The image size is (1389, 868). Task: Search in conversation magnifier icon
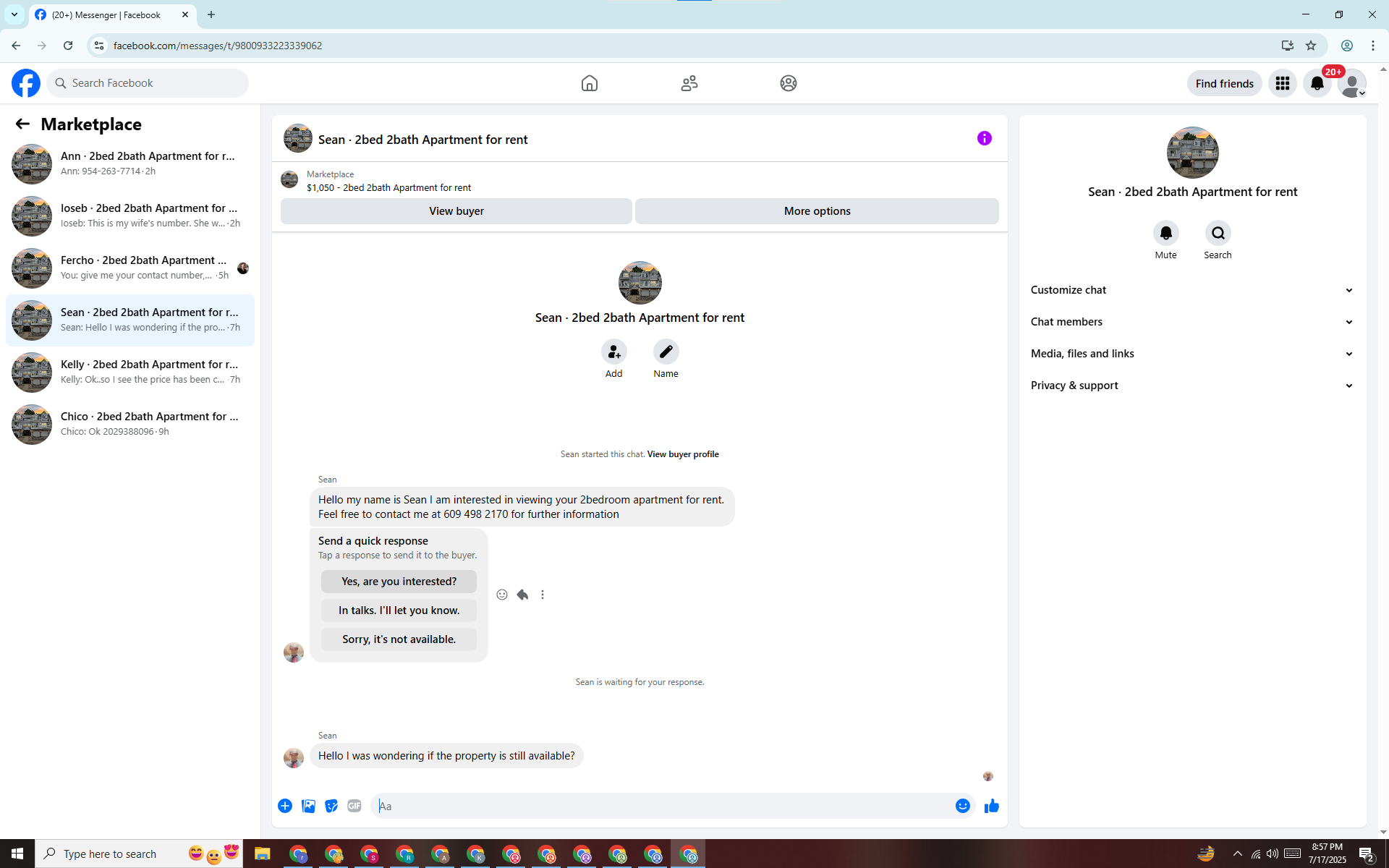[1218, 233]
